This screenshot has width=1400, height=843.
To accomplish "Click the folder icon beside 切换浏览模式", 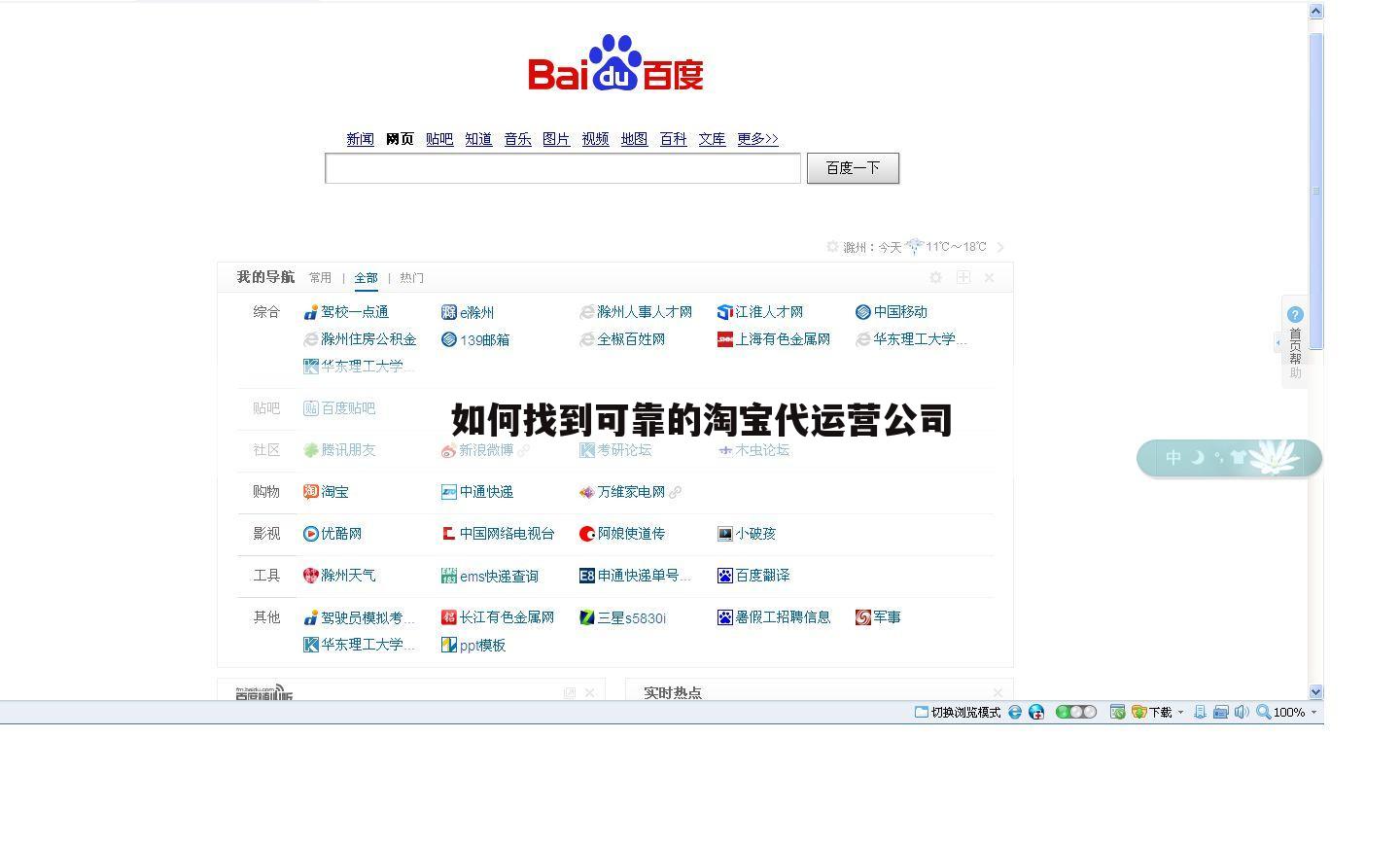I will tap(921, 712).
